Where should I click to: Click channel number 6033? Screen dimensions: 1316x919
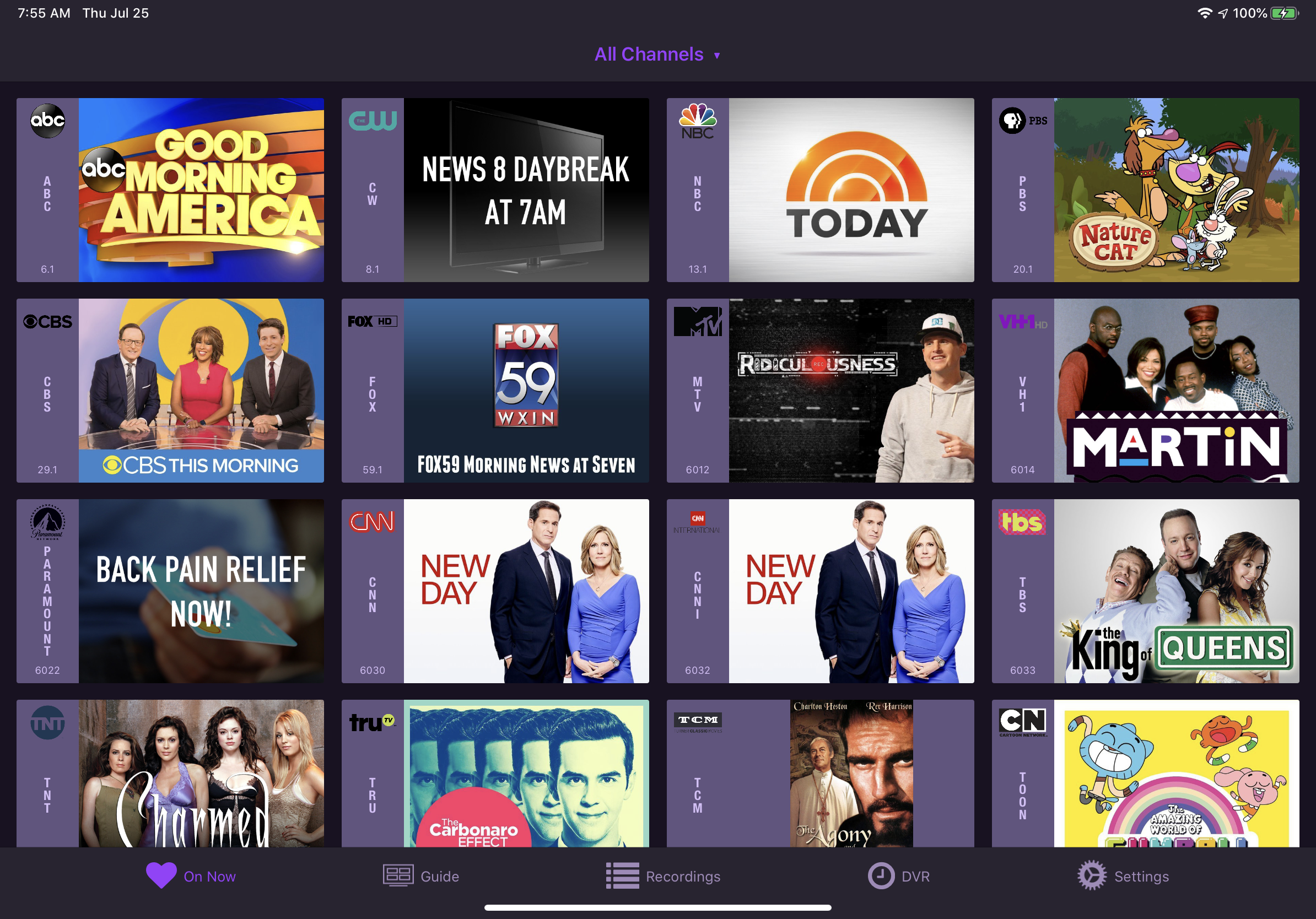click(1023, 670)
